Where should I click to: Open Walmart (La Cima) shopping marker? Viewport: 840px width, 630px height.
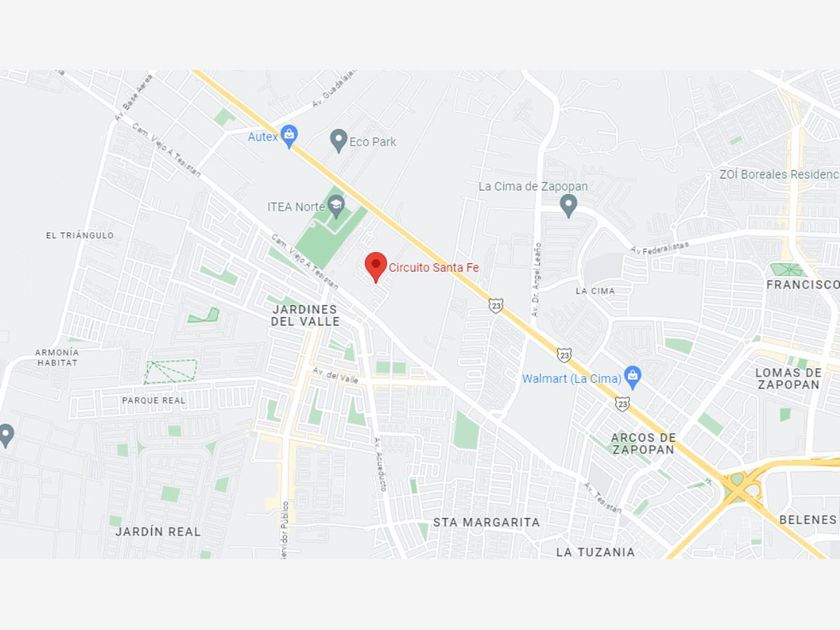coord(633,378)
